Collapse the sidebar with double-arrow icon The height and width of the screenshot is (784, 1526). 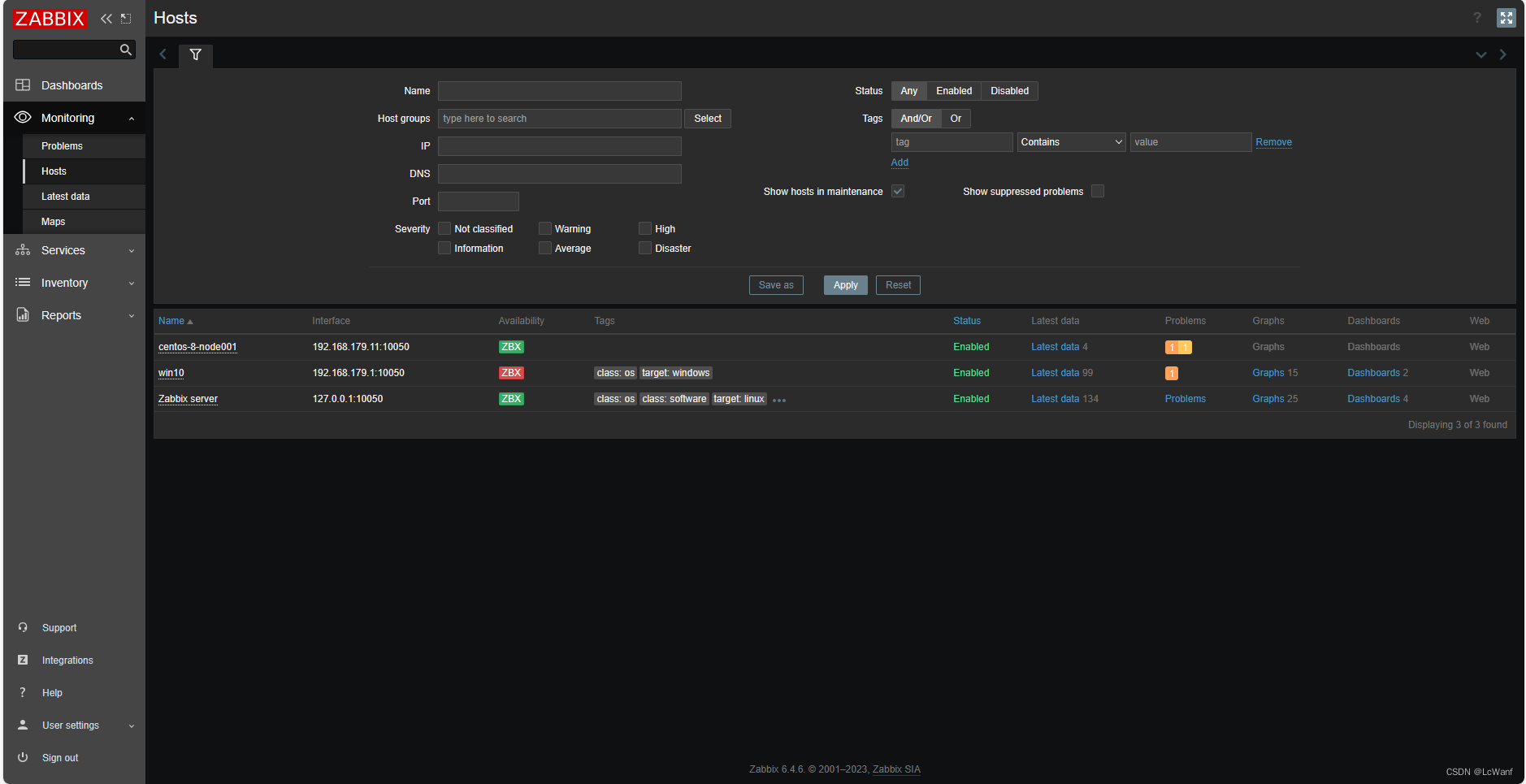click(x=106, y=19)
